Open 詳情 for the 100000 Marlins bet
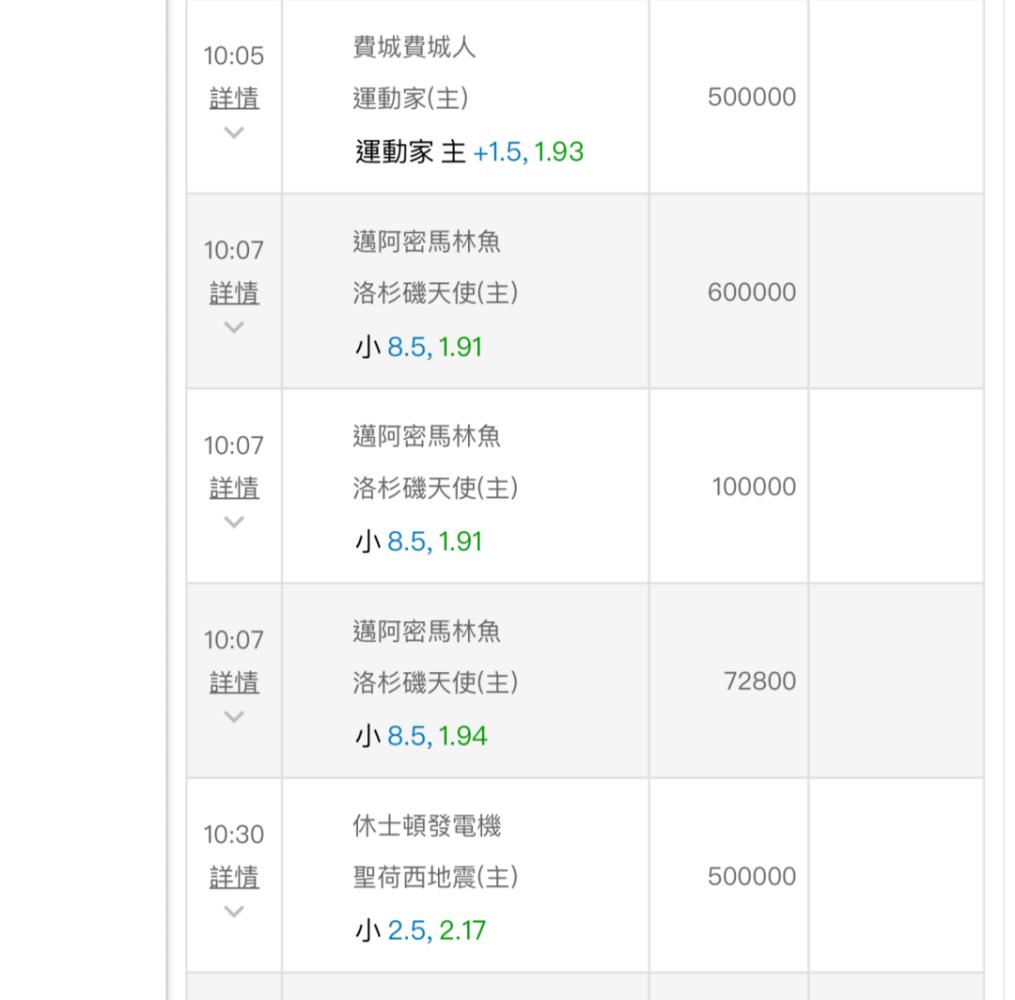The height and width of the screenshot is (1000, 1015). [x=234, y=488]
